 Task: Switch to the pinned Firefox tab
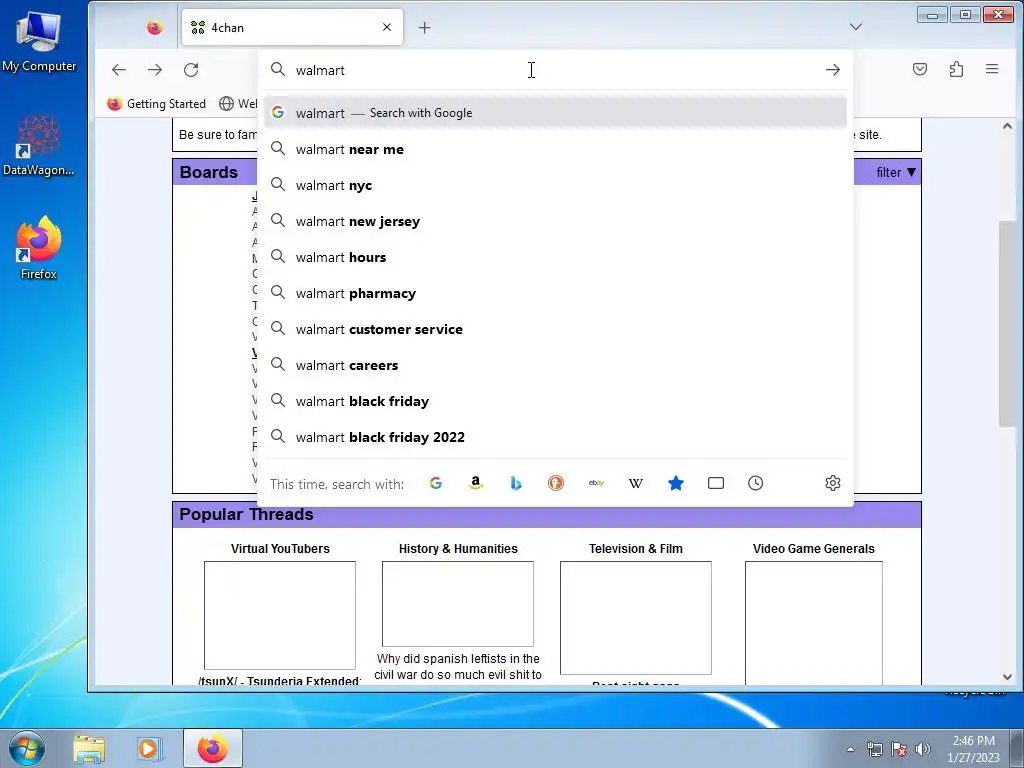[155, 27]
